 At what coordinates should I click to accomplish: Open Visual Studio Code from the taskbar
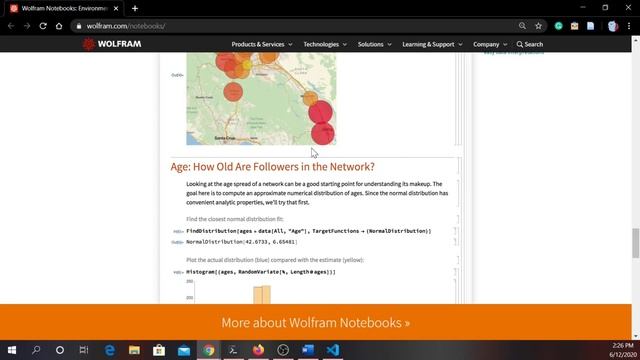pyautogui.click(x=333, y=350)
